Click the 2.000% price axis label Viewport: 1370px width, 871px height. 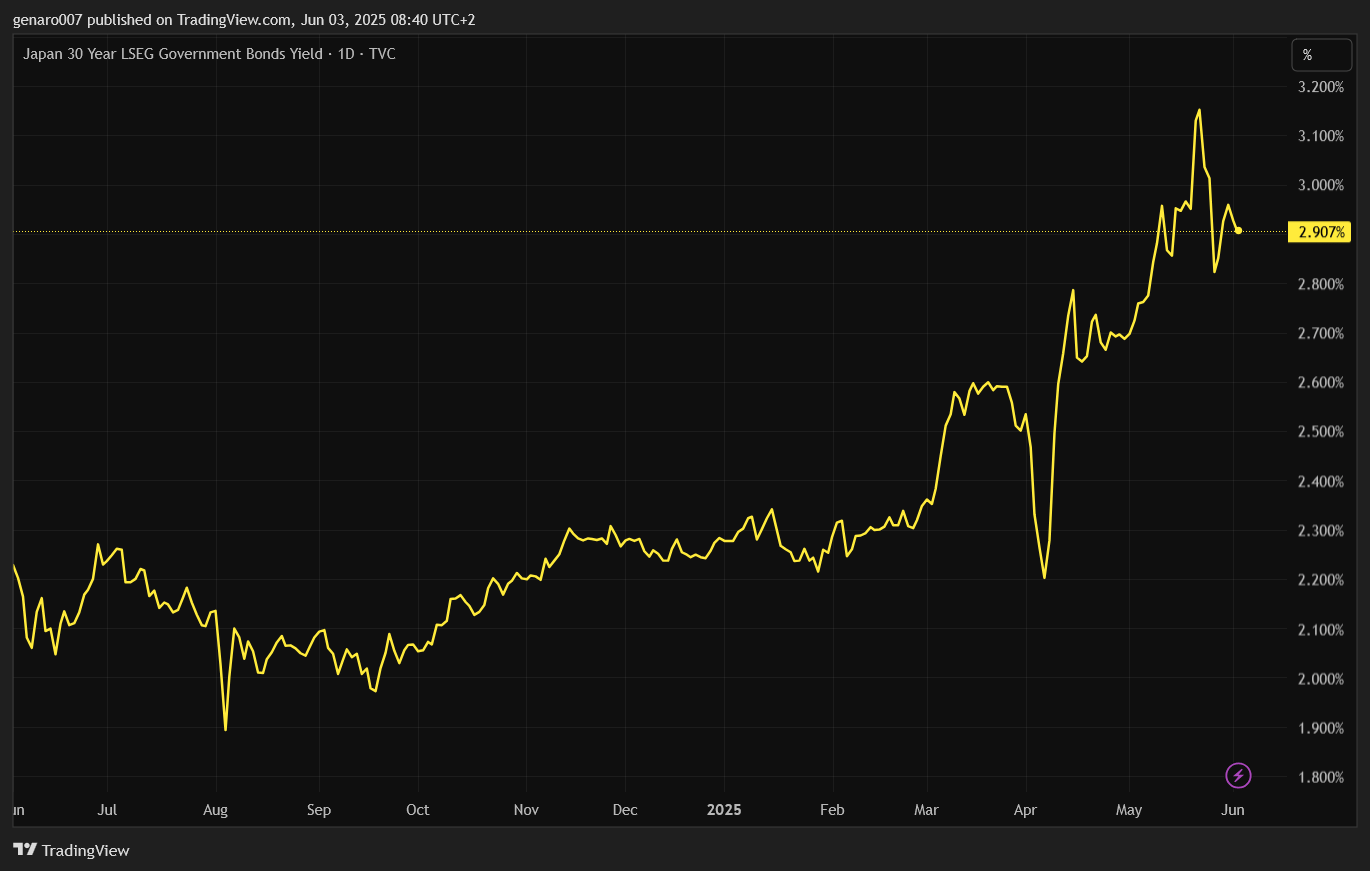[1321, 679]
